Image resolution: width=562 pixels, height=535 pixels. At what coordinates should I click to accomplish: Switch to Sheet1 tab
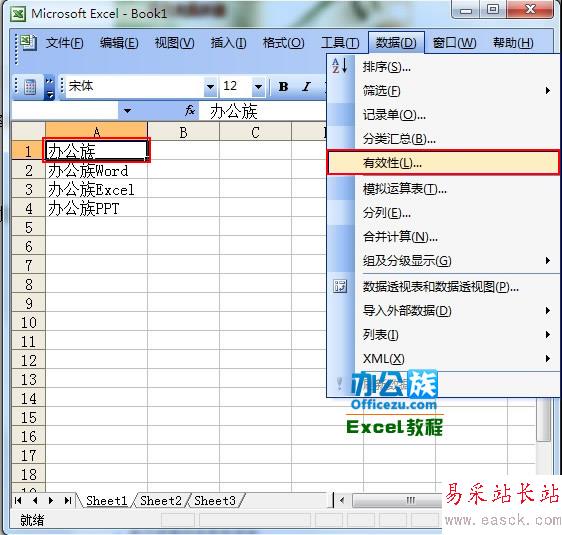tap(106, 501)
